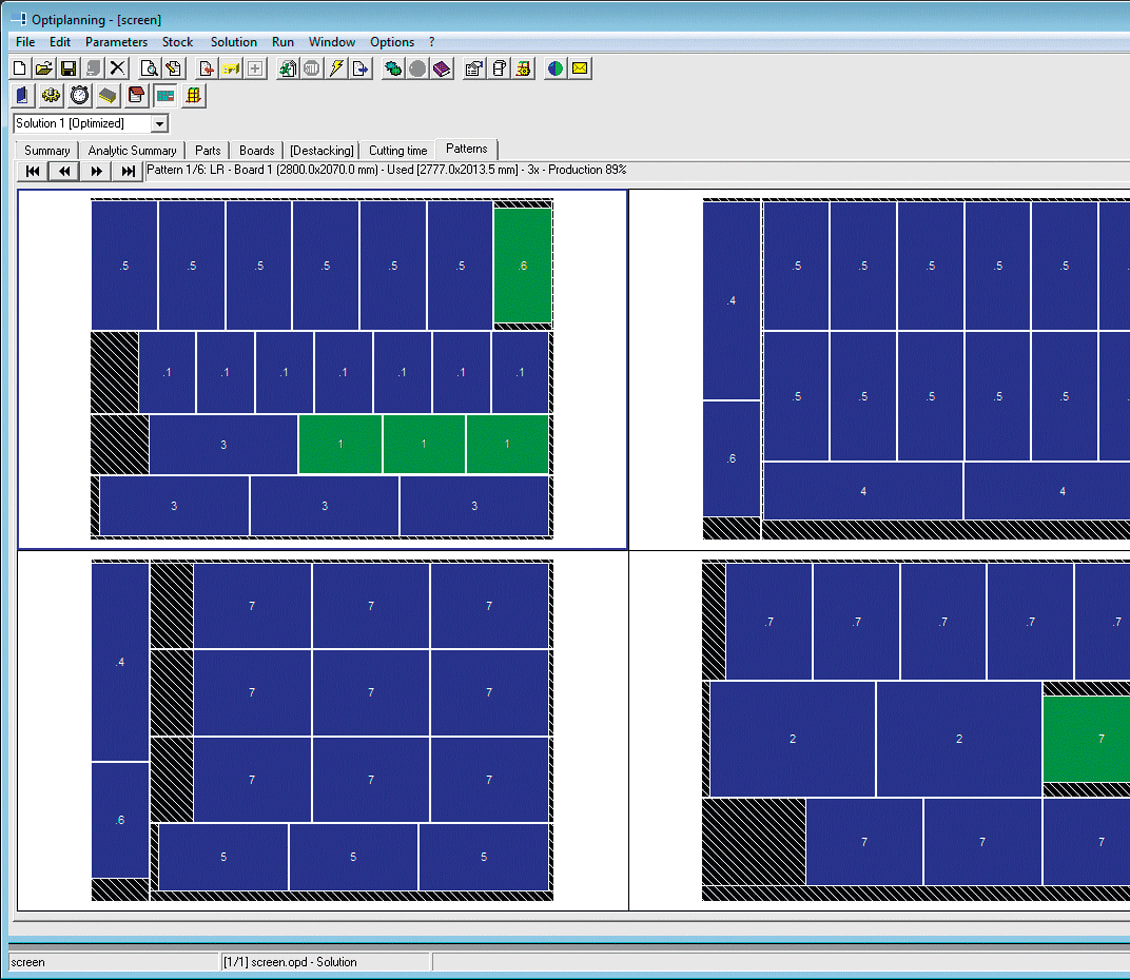Image resolution: width=1130 pixels, height=980 pixels.
Task: Click the yellow 3D grid icon
Action: click(193, 95)
